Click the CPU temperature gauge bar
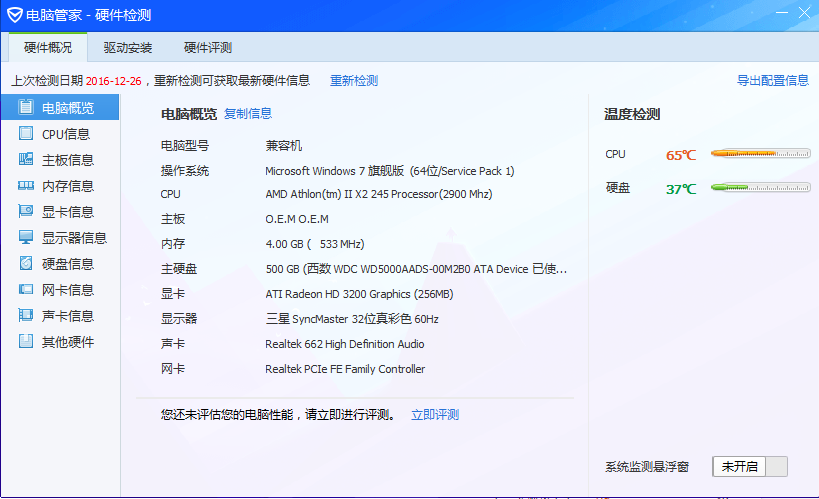Viewport: 819px width, 499px height. tap(760, 154)
